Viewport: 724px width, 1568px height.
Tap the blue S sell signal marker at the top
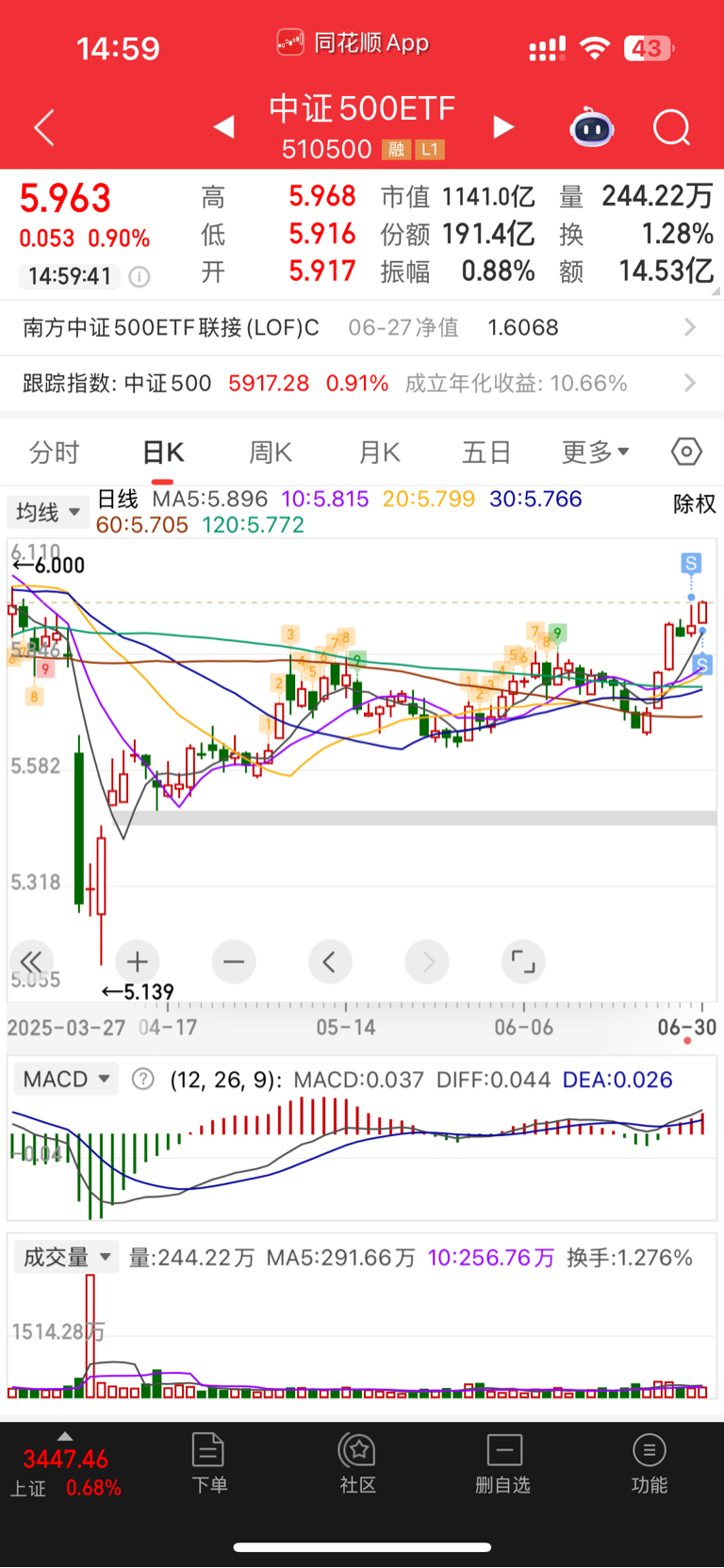pos(691,564)
